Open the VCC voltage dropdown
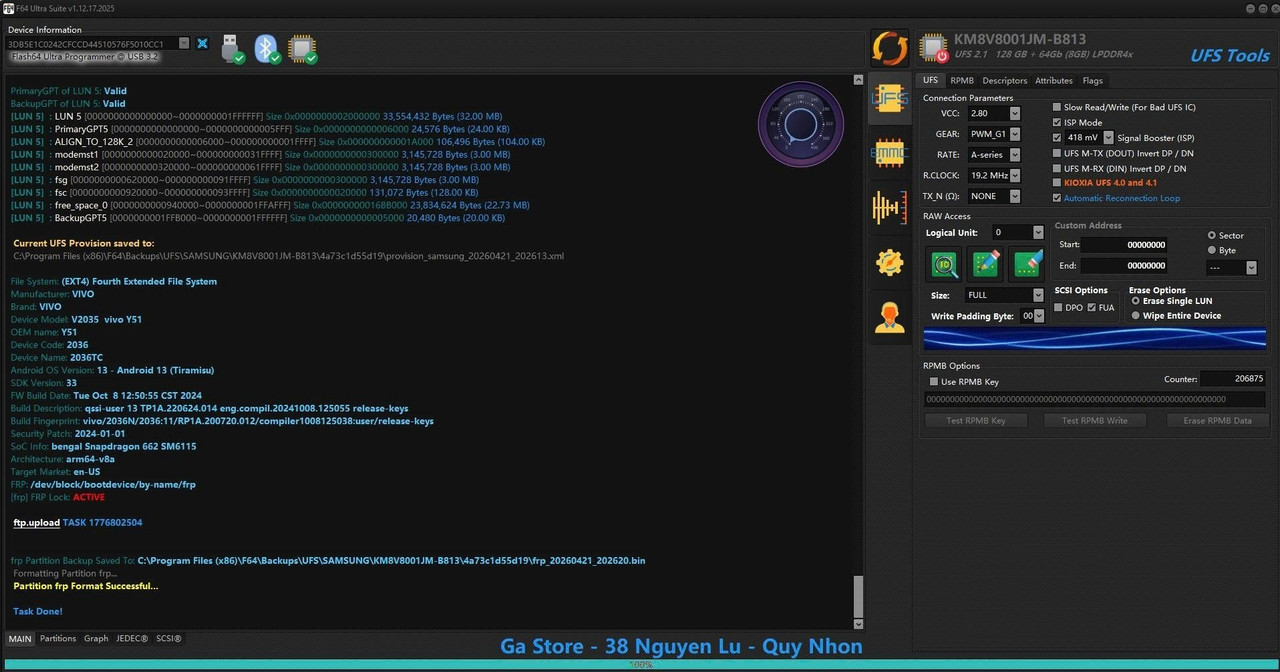 pos(1014,114)
